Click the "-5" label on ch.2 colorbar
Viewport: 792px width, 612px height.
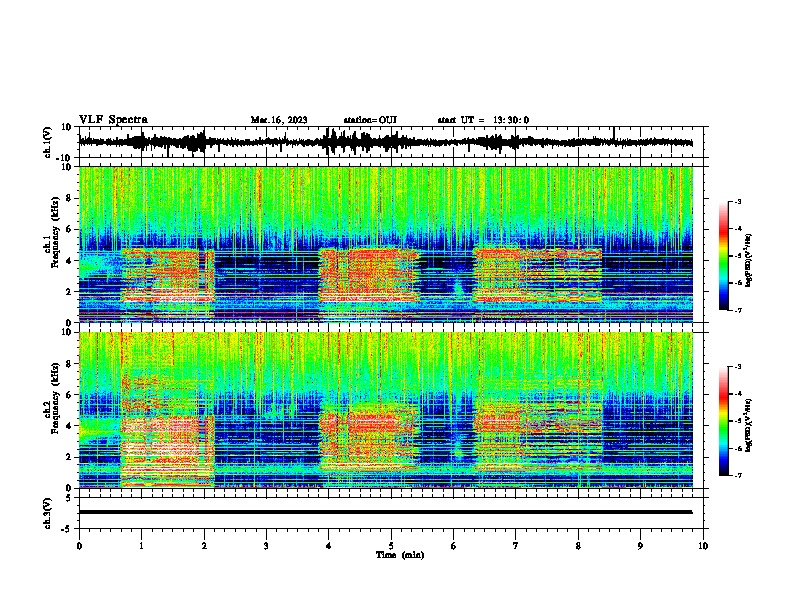[x=737, y=421]
